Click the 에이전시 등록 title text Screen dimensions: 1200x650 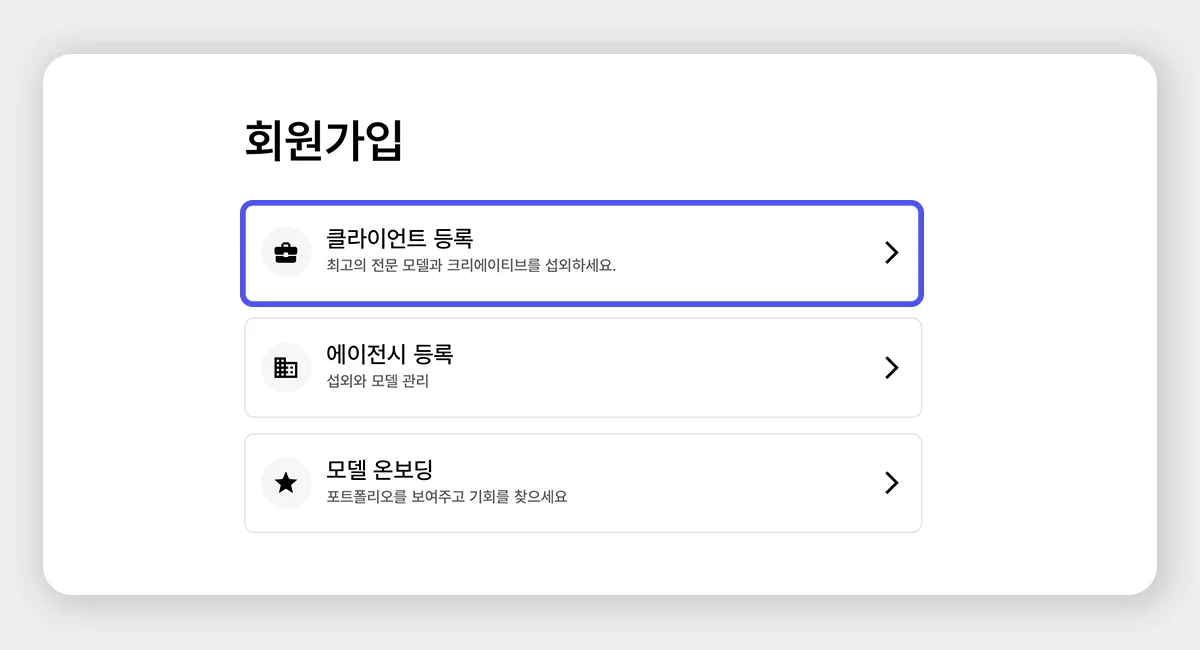click(x=393, y=354)
